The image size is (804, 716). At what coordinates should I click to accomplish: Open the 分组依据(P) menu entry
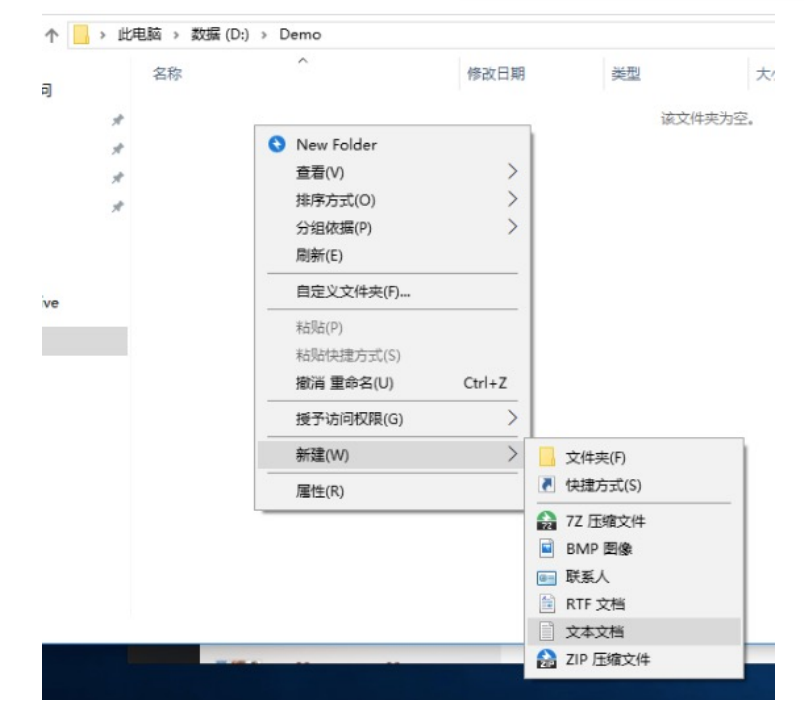(x=392, y=228)
